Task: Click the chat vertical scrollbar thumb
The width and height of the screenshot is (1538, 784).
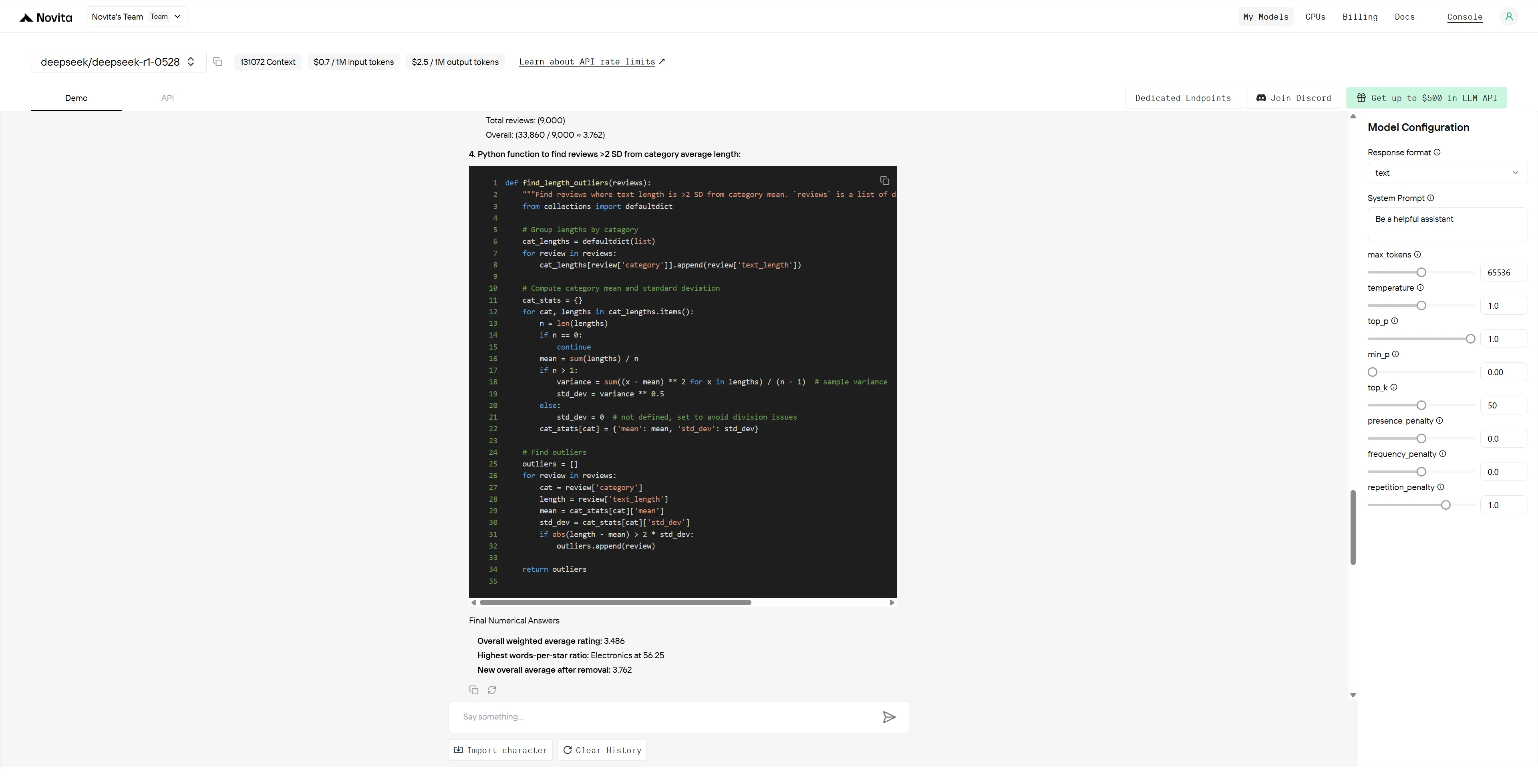Action: [1353, 527]
